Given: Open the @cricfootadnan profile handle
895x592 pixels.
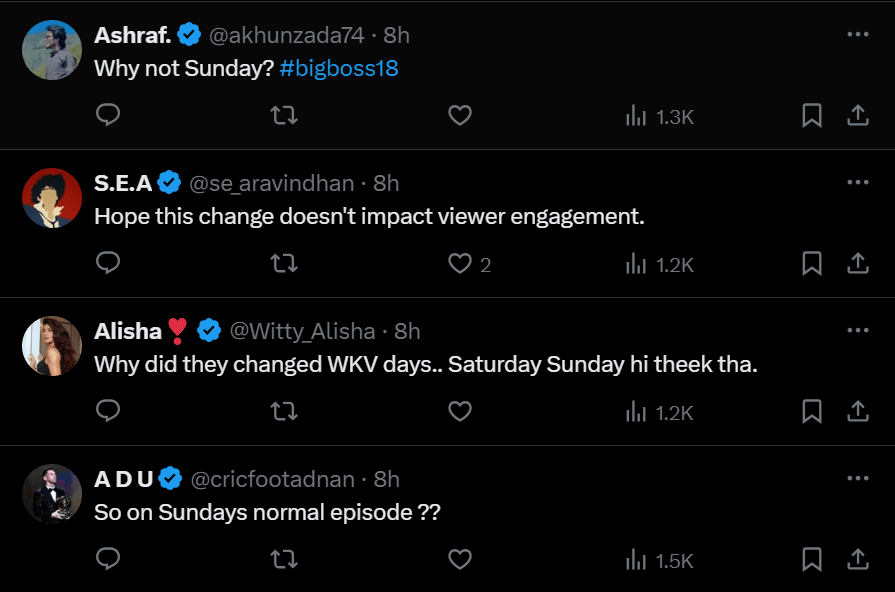Looking at the screenshot, I should (272, 479).
